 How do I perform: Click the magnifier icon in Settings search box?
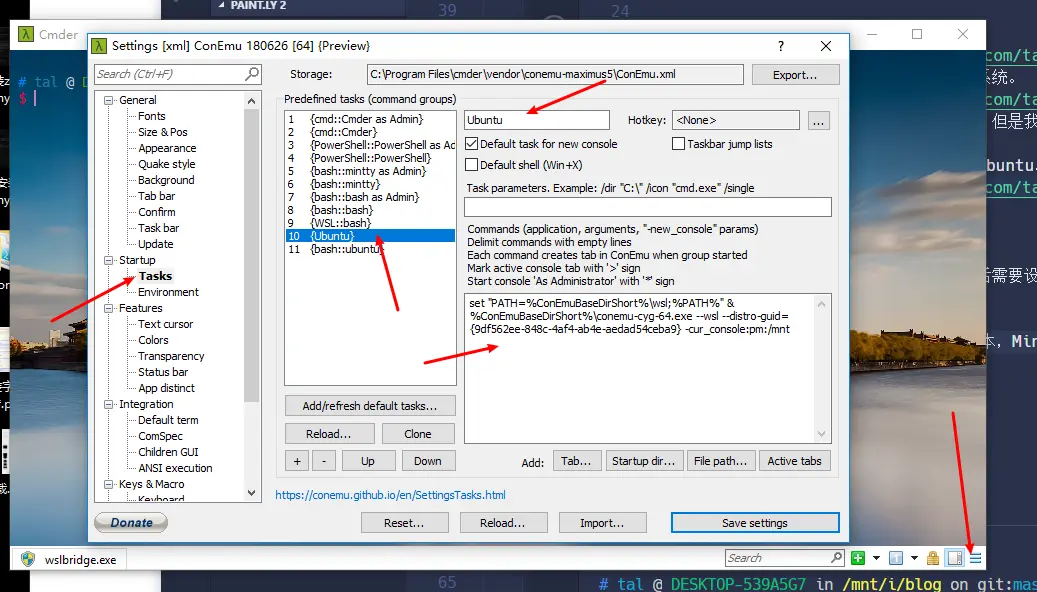[252, 74]
